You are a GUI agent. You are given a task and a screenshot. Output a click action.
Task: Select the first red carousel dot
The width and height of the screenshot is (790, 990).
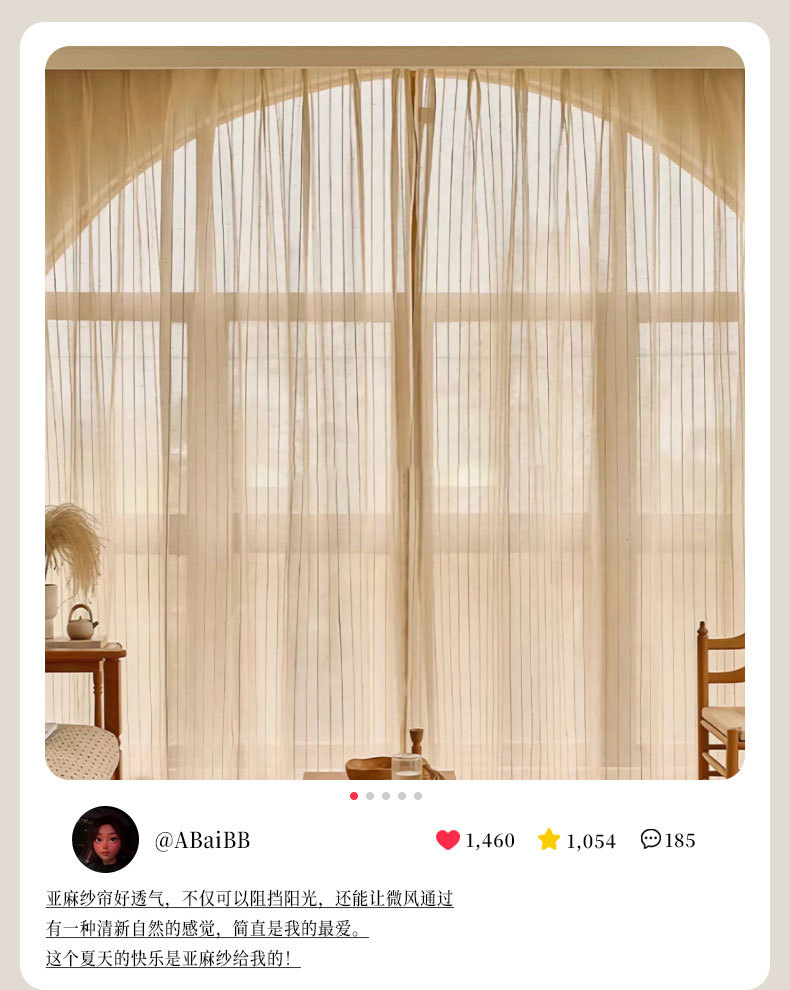click(354, 796)
